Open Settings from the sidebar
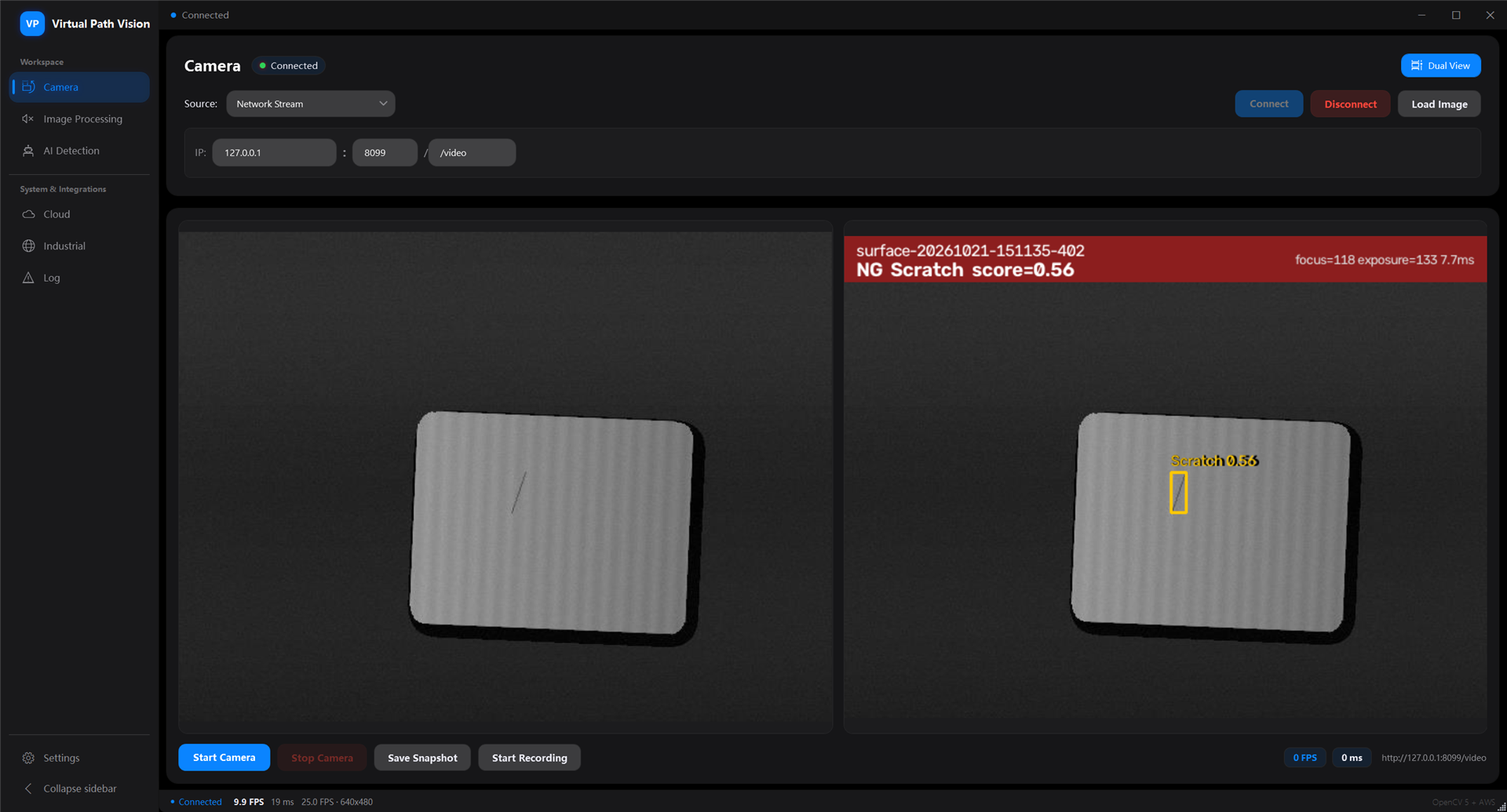The width and height of the screenshot is (1507, 812). click(79, 758)
